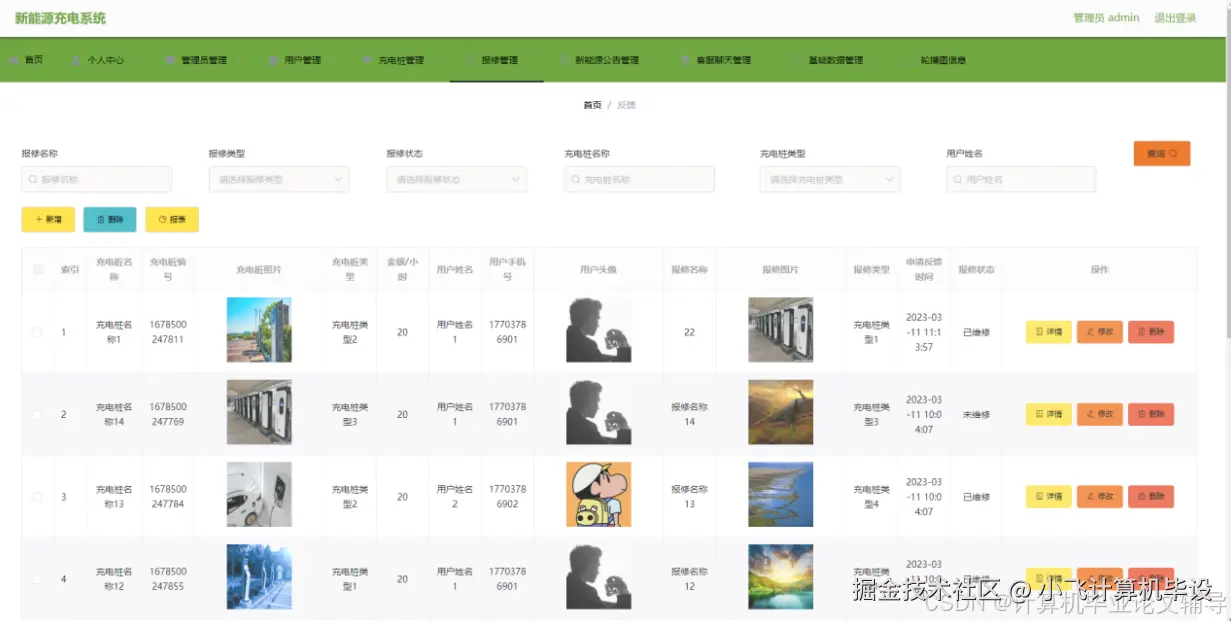1231x622 pixels.
Task: Check the checkbox for table row 1
Action: click(x=38, y=331)
